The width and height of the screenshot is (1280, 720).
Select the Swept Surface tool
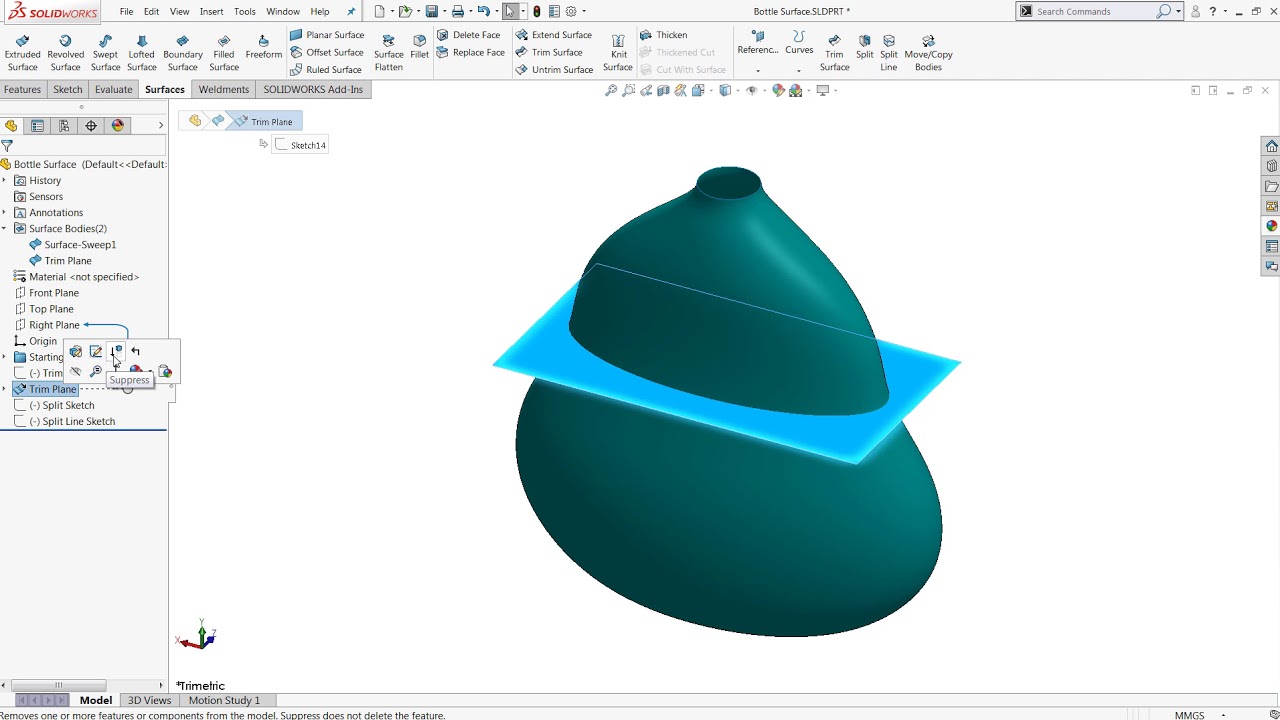click(105, 53)
